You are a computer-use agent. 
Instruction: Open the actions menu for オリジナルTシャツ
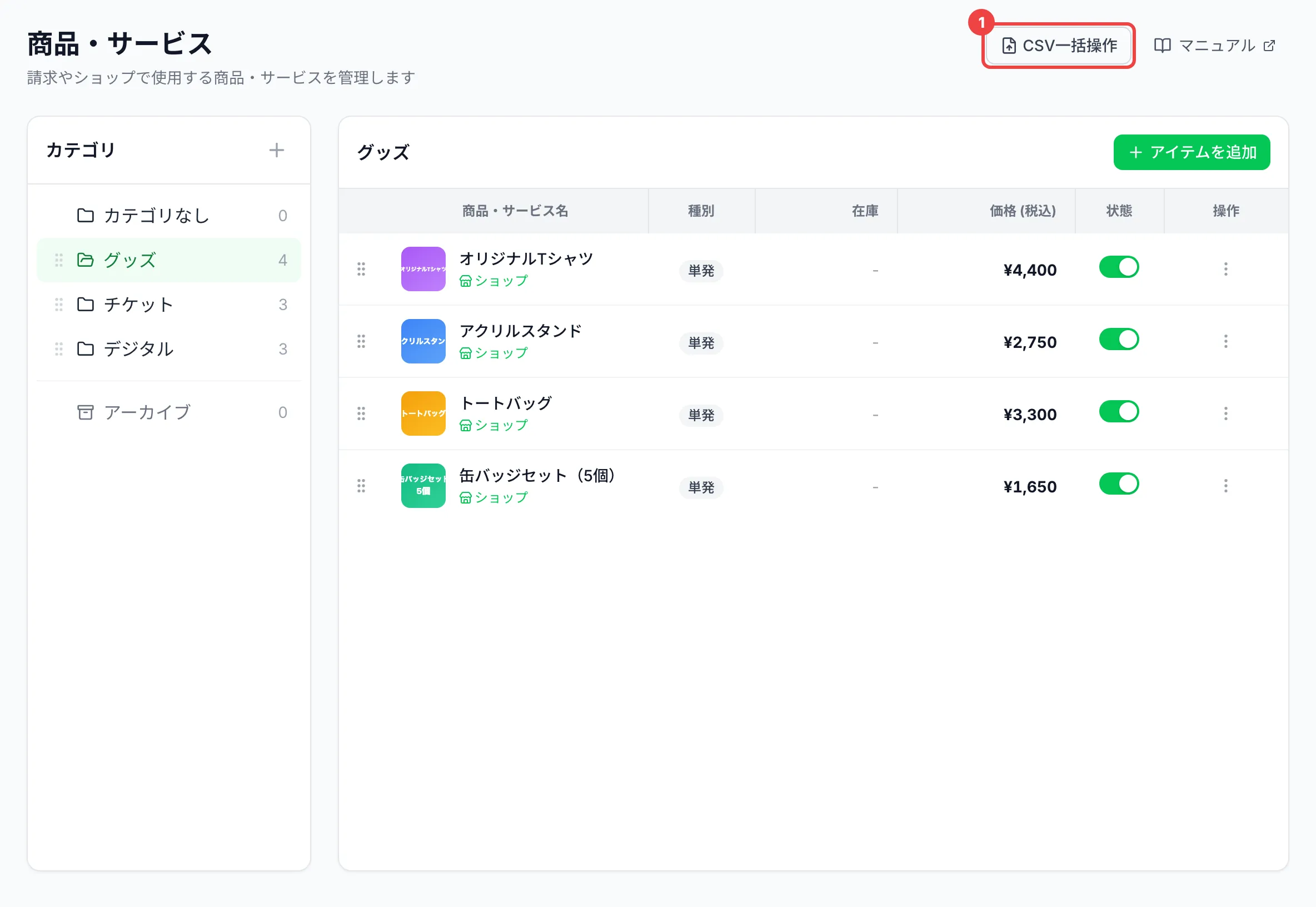click(x=1225, y=269)
